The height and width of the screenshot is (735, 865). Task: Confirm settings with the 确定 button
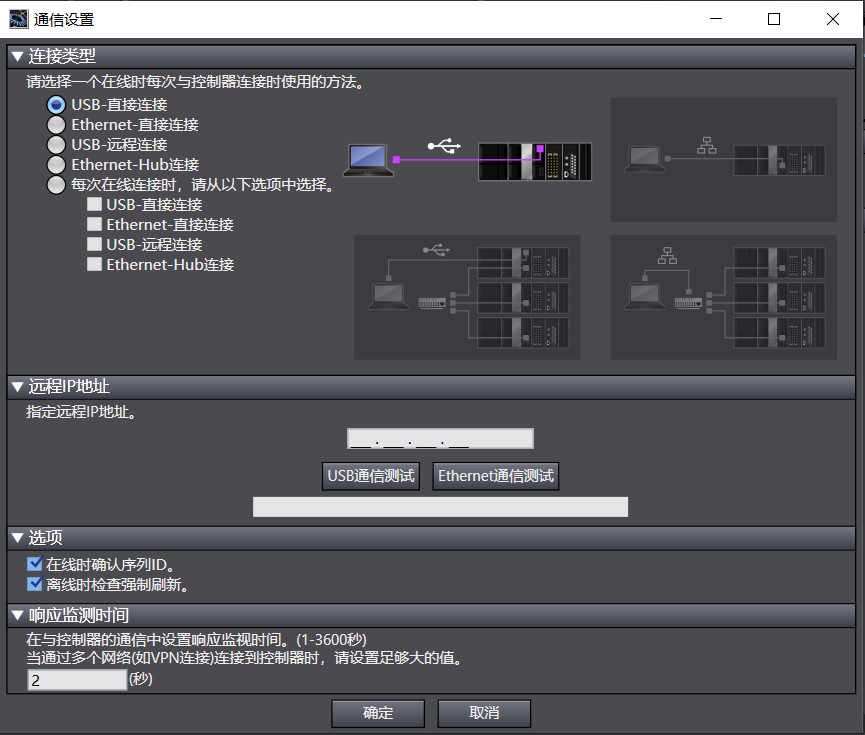[x=377, y=713]
